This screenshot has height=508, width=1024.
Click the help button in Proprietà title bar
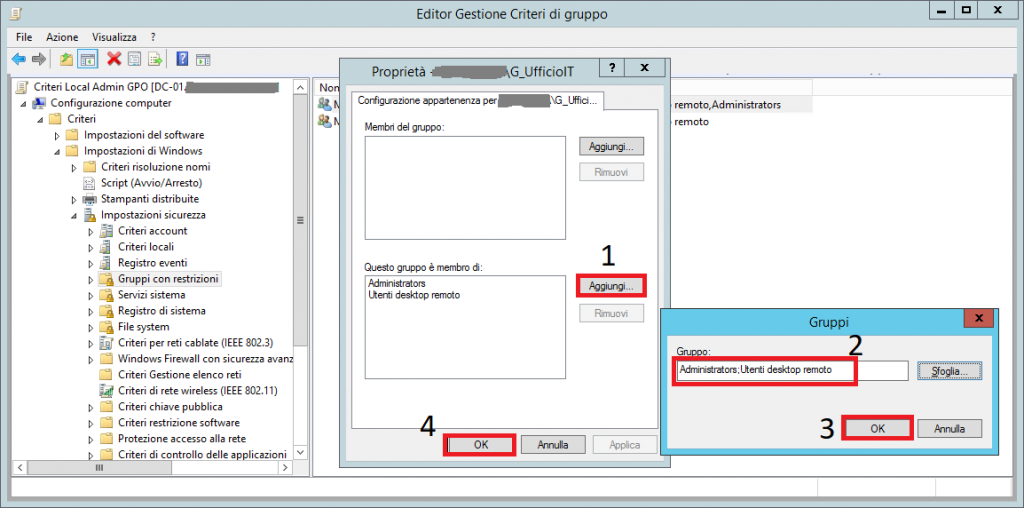(x=613, y=69)
